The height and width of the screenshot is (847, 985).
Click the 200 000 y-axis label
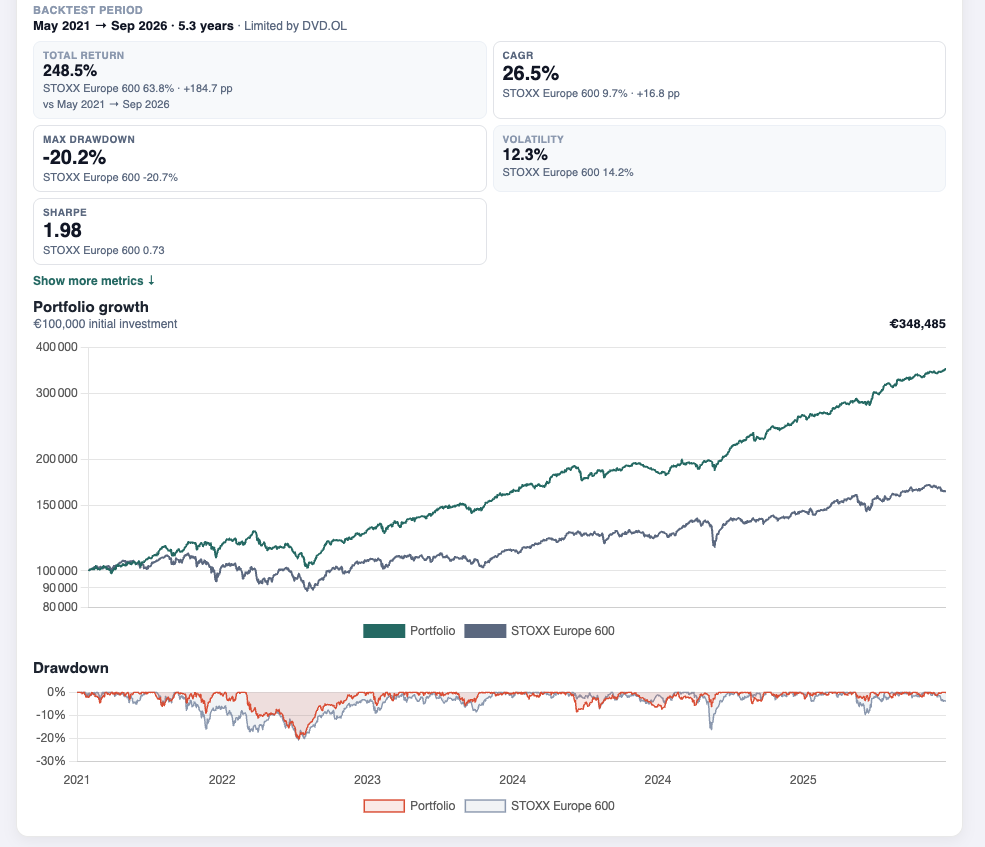click(x=57, y=459)
